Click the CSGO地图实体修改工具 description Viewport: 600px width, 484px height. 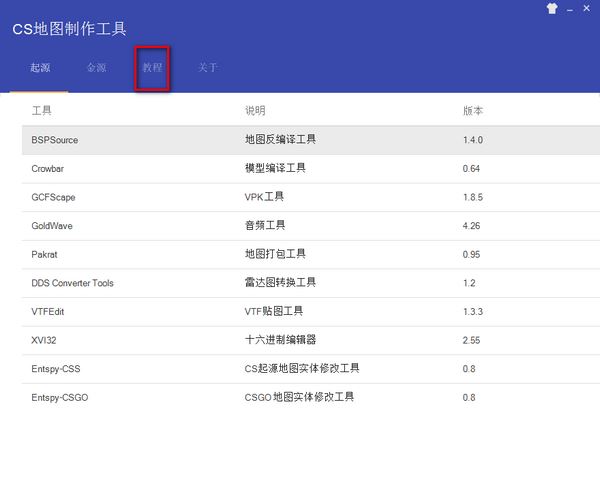pyautogui.click(x=299, y=397)
